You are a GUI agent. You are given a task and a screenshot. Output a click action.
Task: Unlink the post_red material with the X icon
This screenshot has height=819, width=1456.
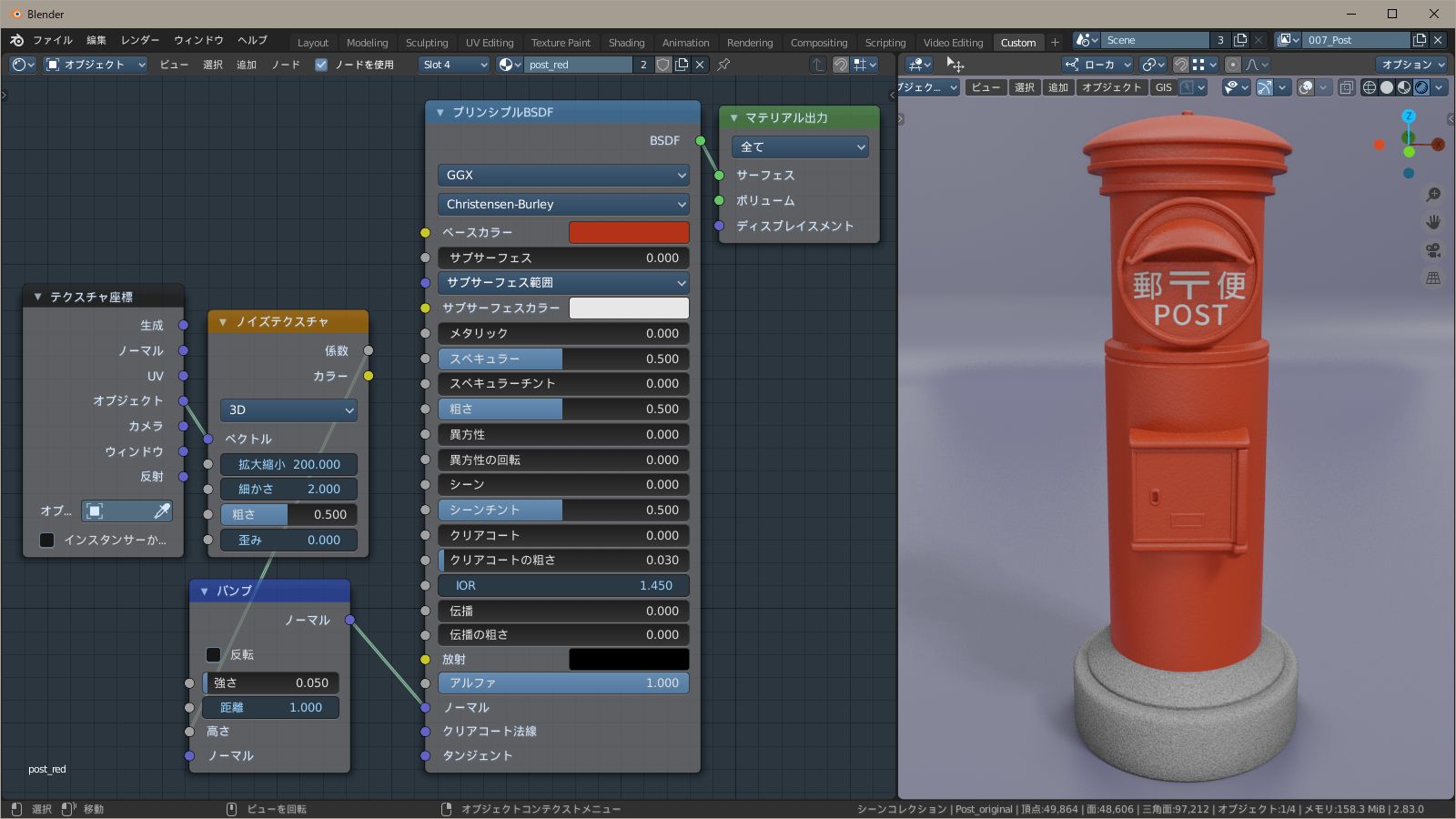(x=700, y=65)
